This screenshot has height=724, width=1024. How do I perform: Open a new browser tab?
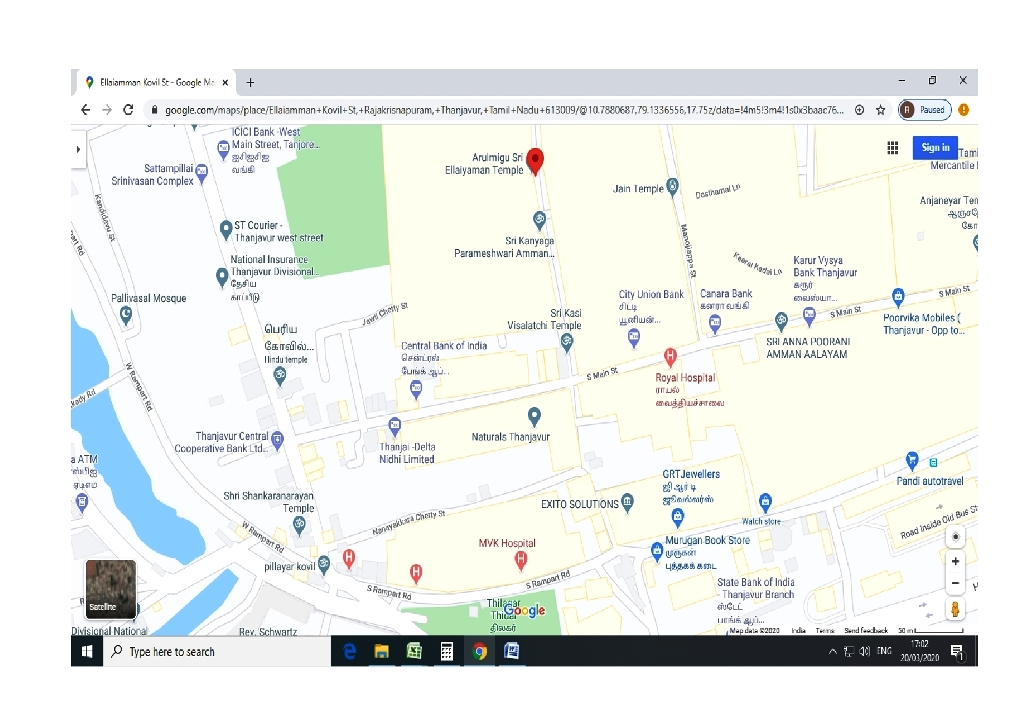click(x=250, y=82)
